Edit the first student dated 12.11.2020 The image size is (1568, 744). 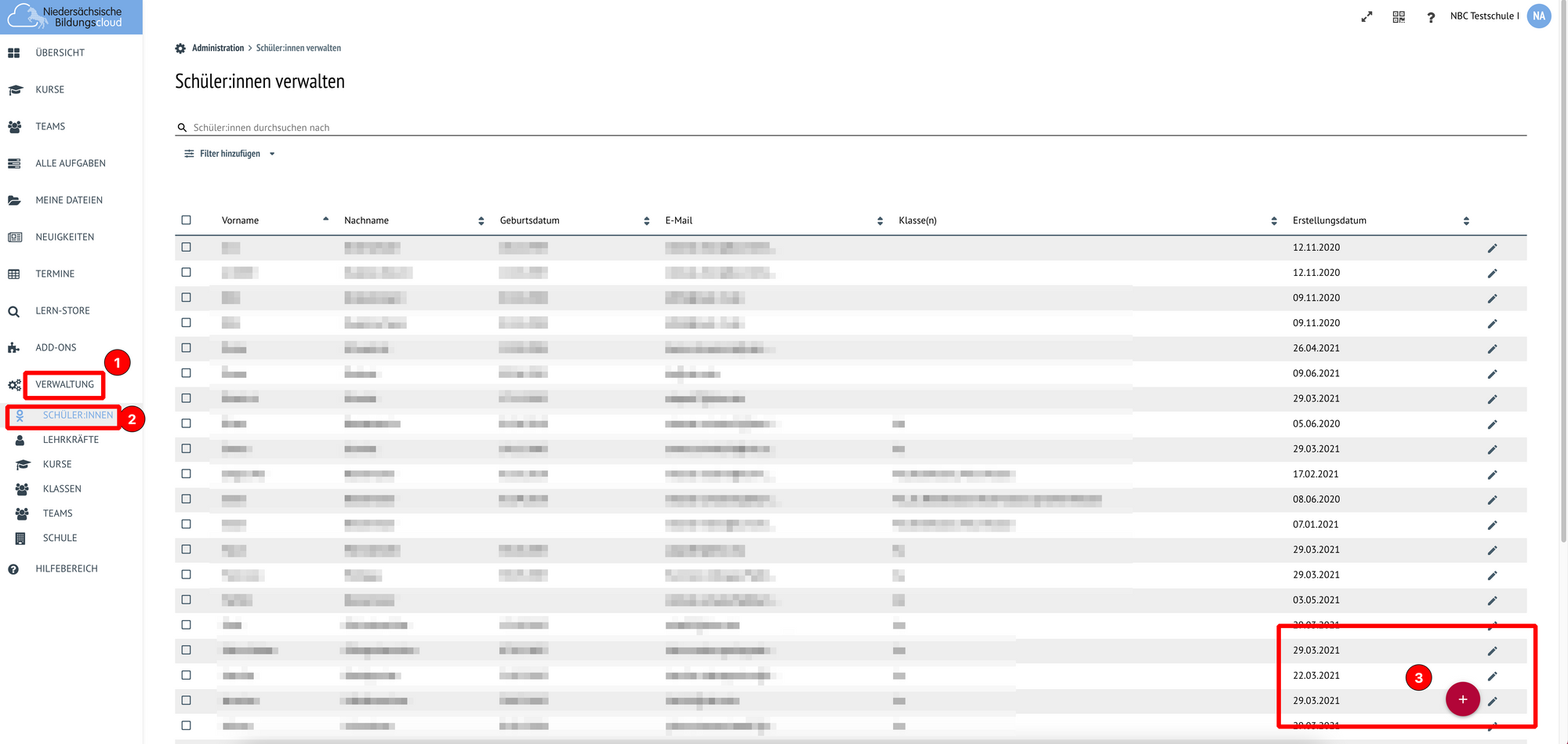pyautogui.click(x=1492, y=249)
